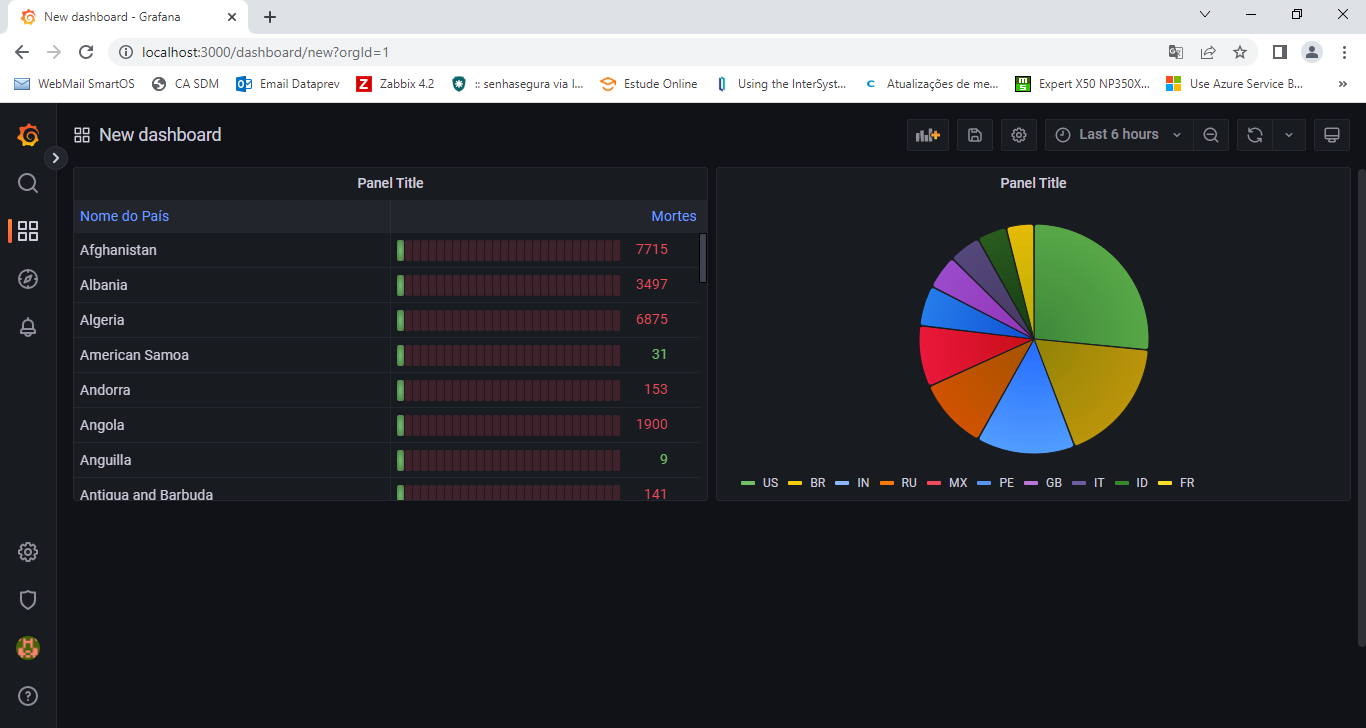1366x728 pixels.
Task: Toggle the US series in the pie legend
Action: click(769, 483)
